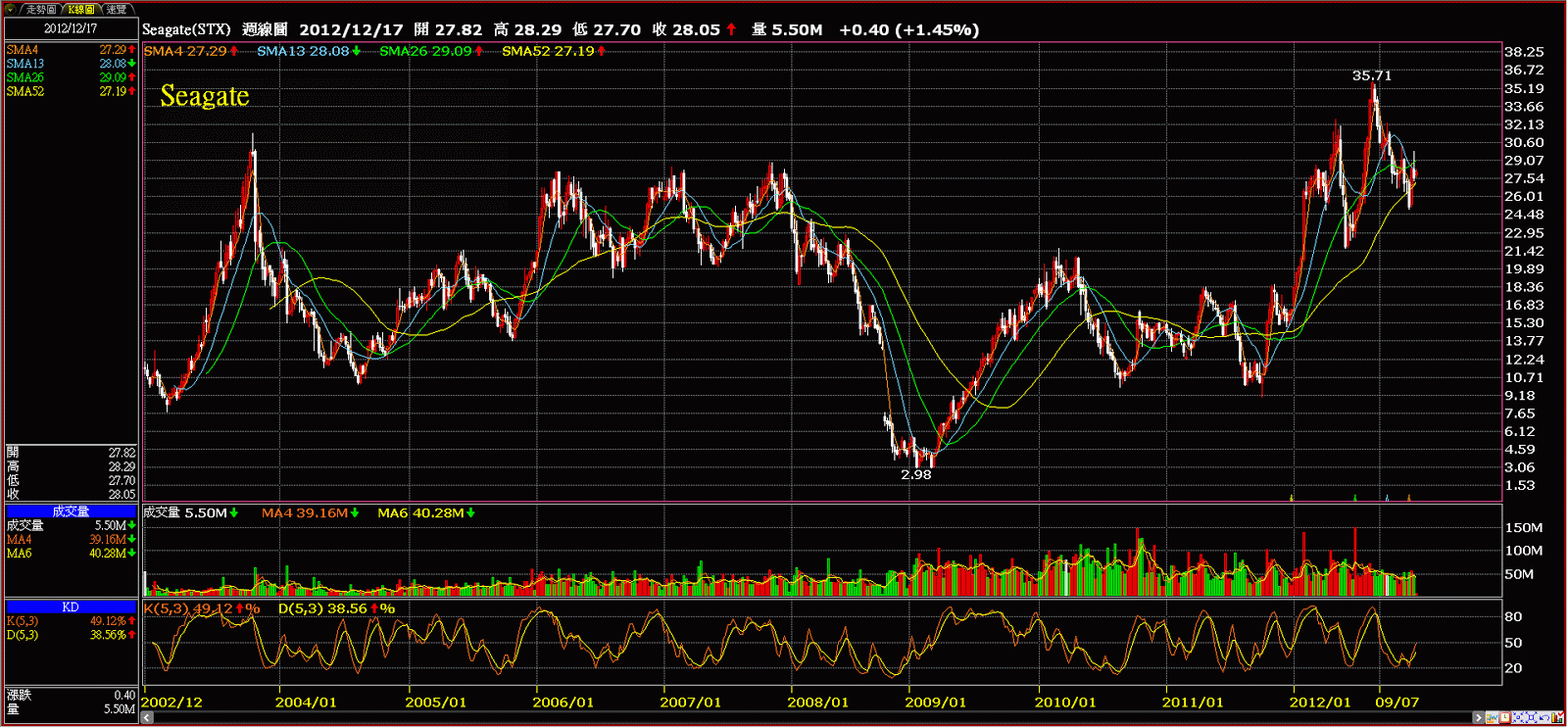Switch to the 速覽 overview tab
Screen dimensions: 1568x728
coord(117,10)
